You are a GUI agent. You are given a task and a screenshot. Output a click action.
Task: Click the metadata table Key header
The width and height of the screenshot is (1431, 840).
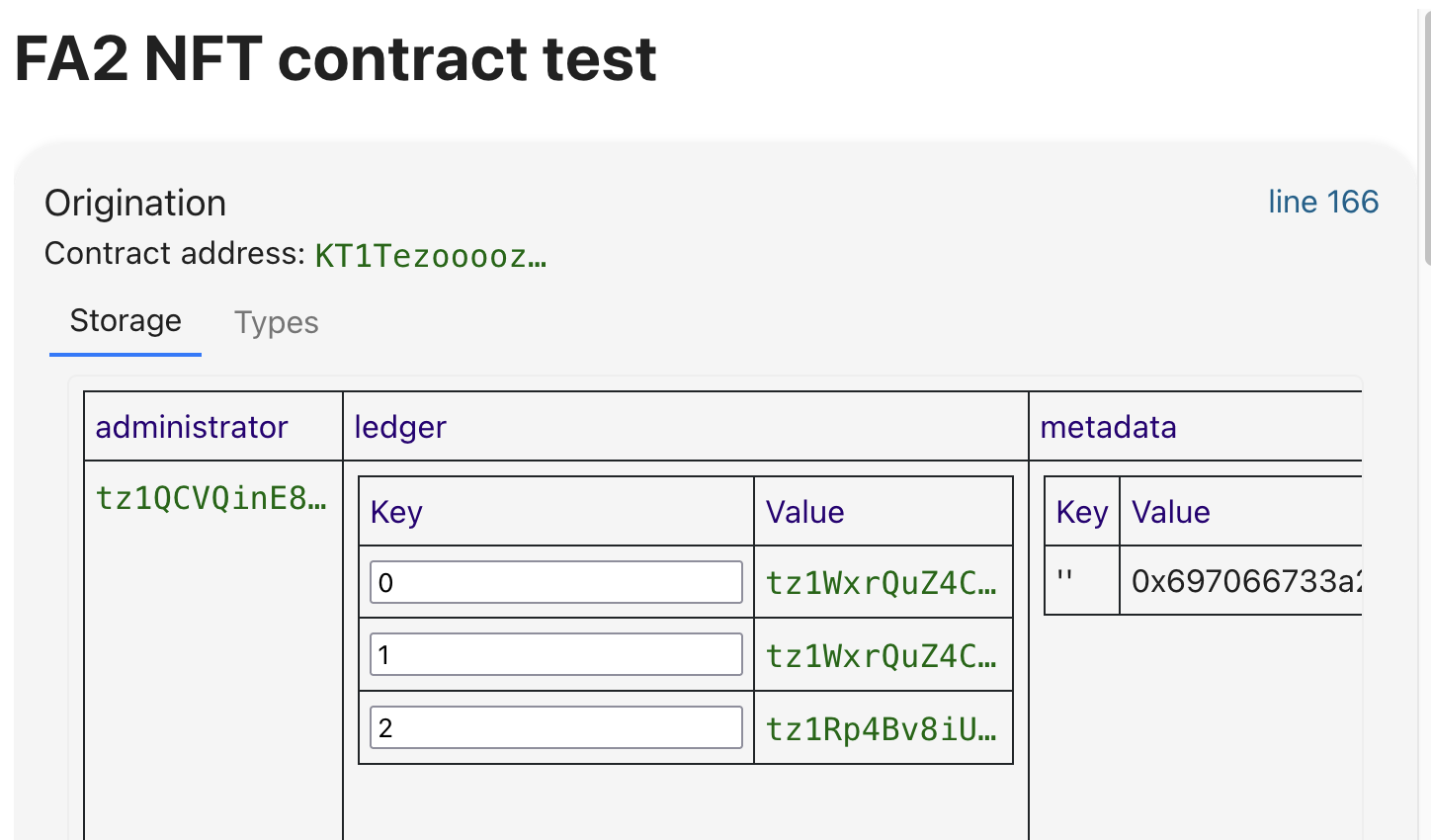[1081, 512]
